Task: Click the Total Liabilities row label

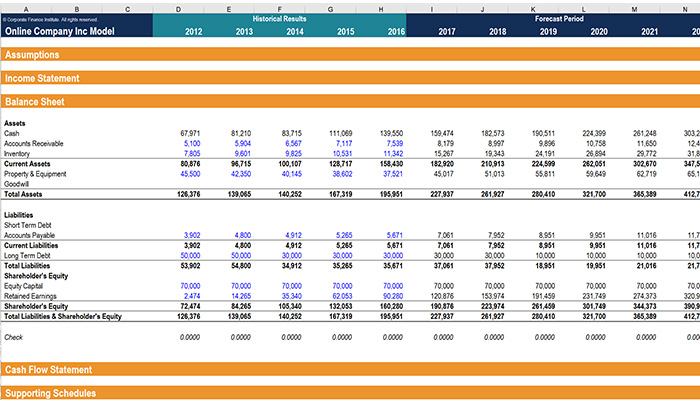Action: pos(27,266)
